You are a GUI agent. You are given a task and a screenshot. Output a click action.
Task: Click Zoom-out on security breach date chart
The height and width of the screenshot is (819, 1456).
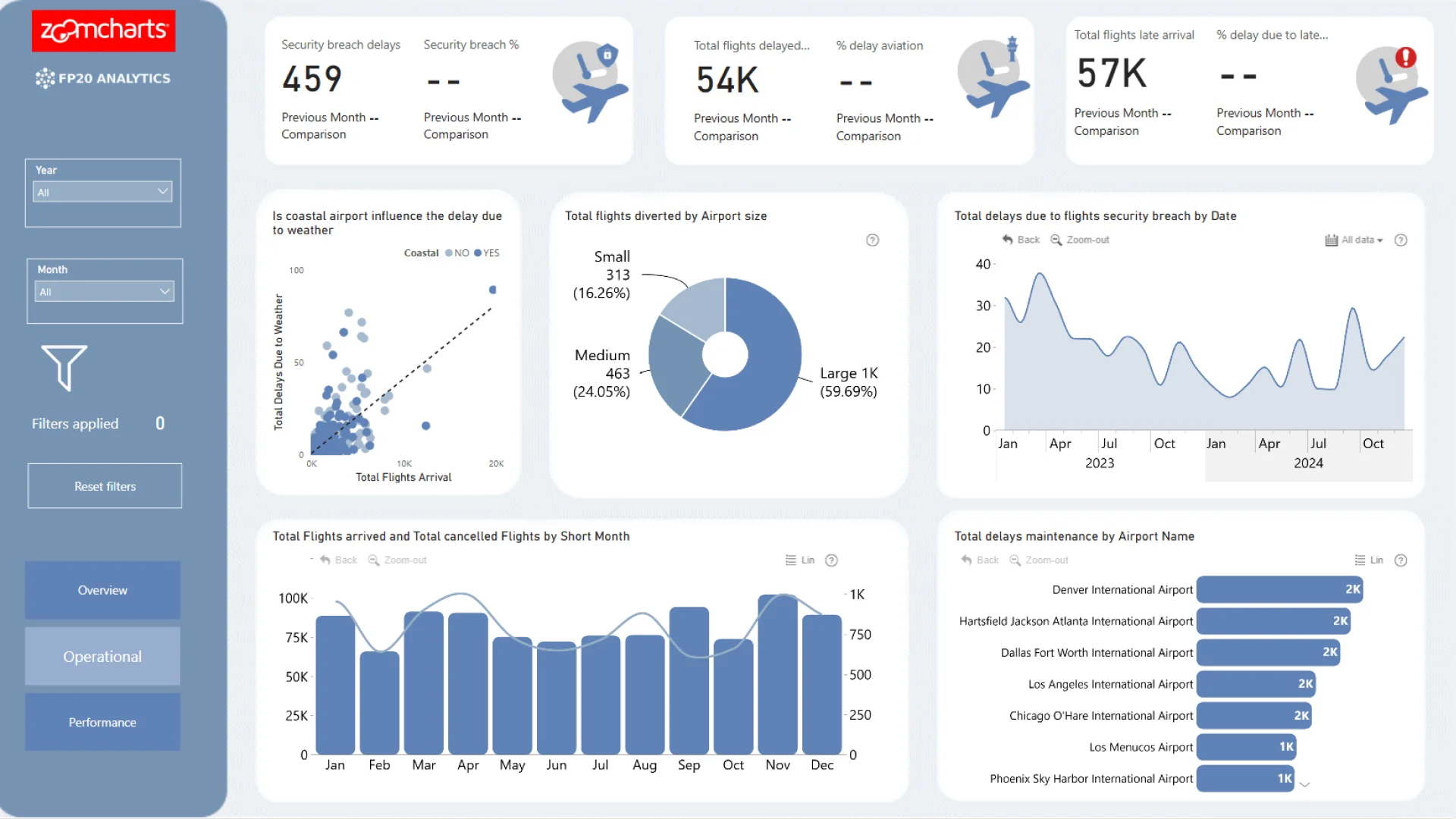(1080, 240)
